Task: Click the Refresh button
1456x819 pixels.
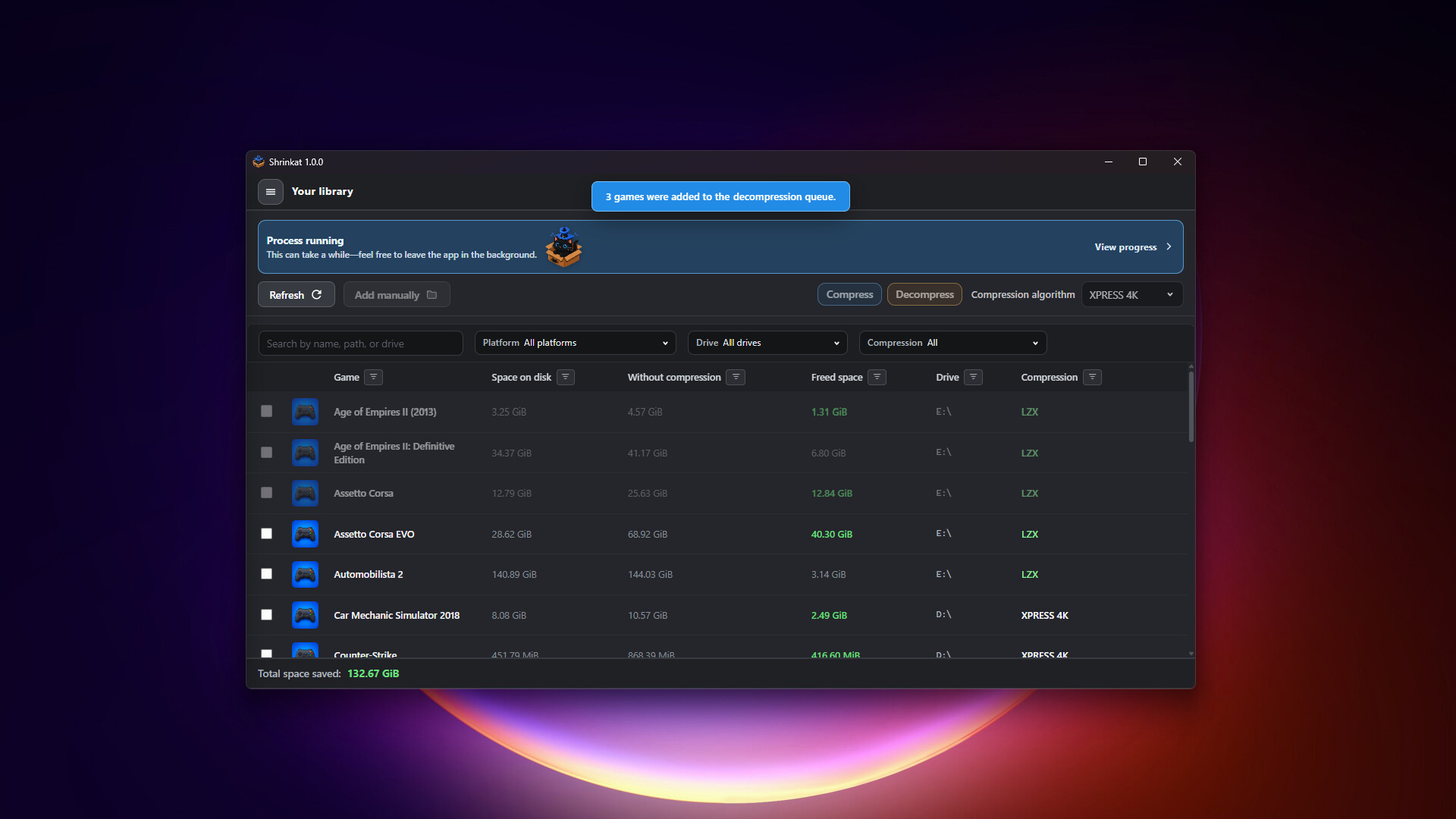Action: [296, 295]
